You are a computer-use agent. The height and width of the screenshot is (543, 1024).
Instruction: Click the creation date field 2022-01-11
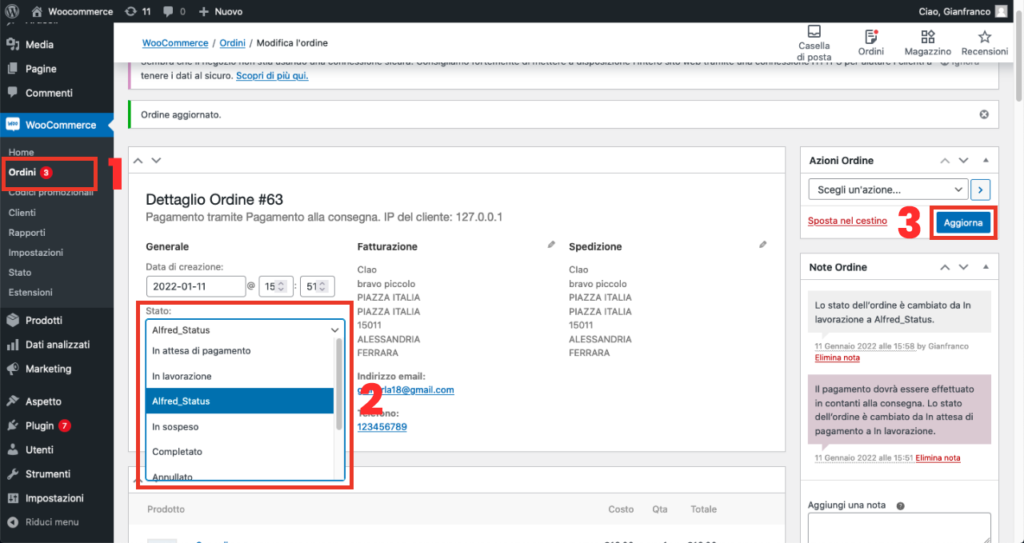pos(196,287)
